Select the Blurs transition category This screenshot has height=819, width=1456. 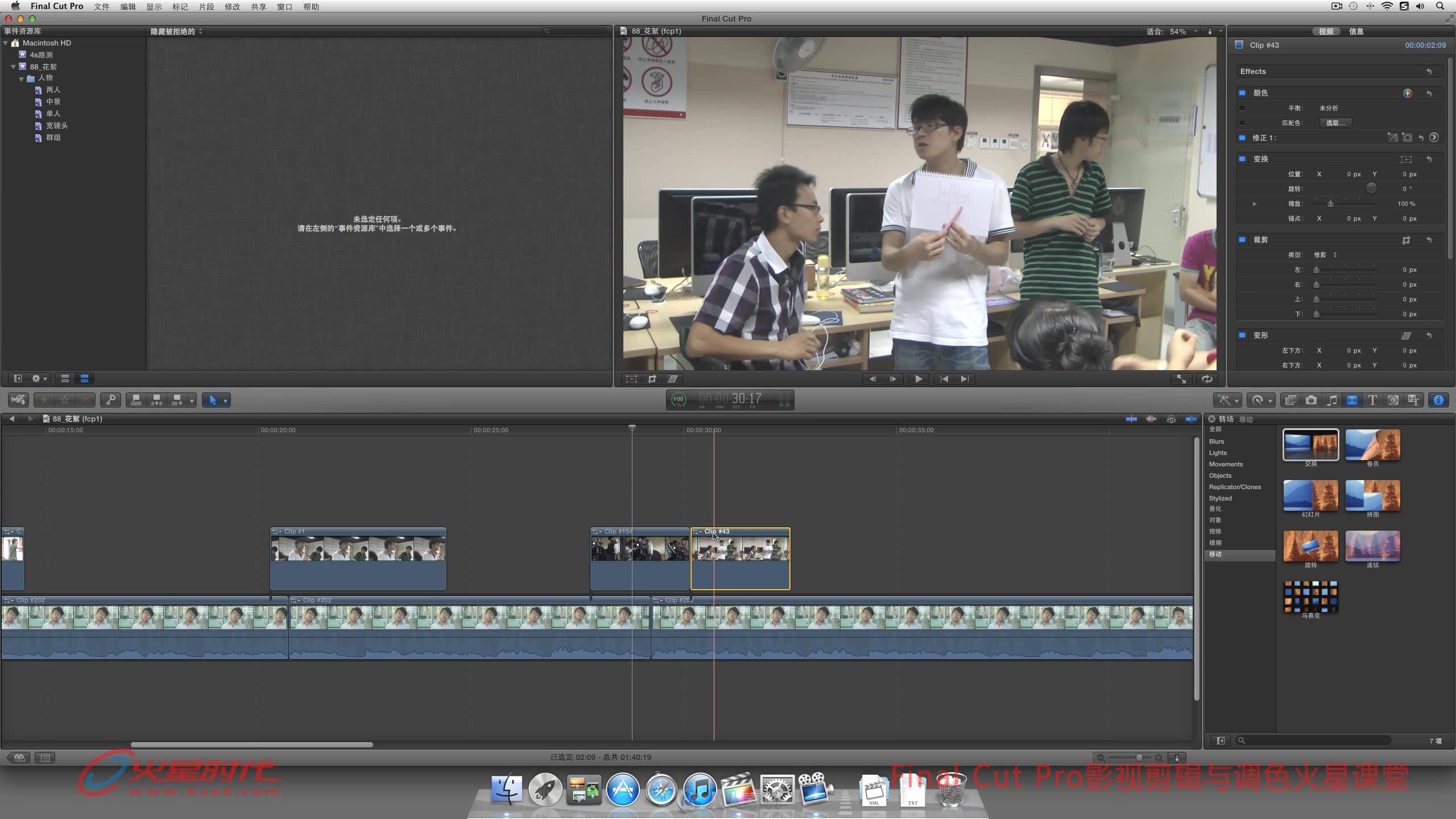[1217, 441]
